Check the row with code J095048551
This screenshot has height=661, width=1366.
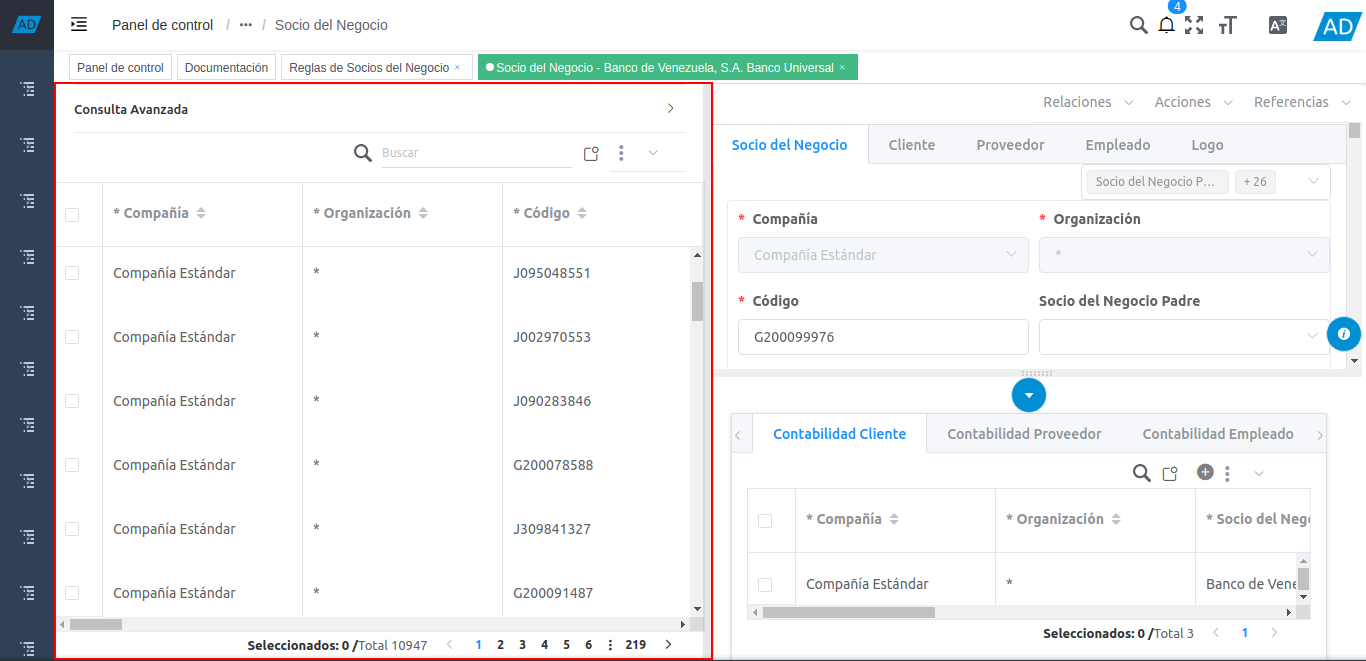tap(72, 273)
